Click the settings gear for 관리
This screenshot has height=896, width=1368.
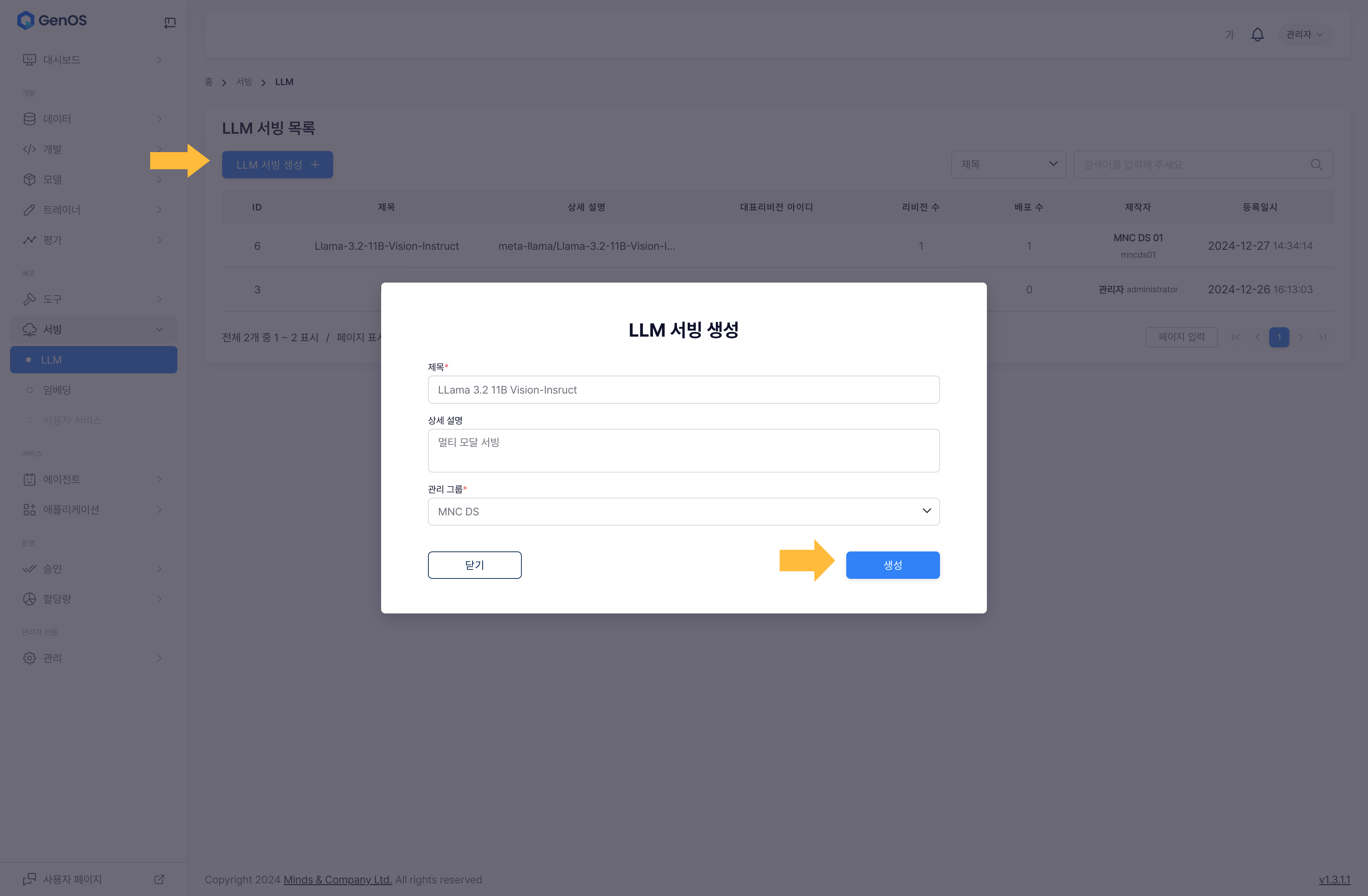click(29, 658)
